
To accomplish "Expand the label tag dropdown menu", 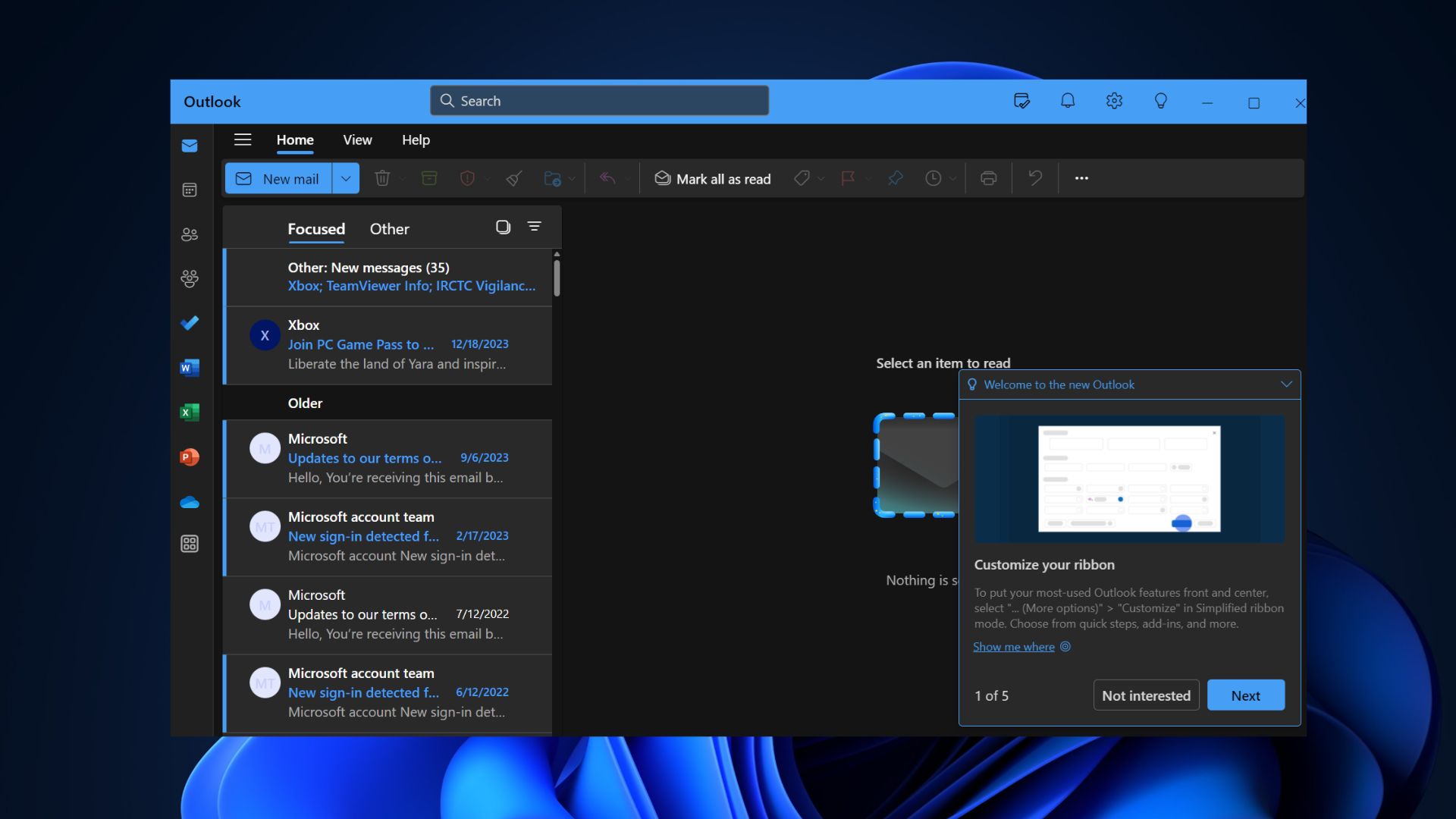I will pos(820,177).
